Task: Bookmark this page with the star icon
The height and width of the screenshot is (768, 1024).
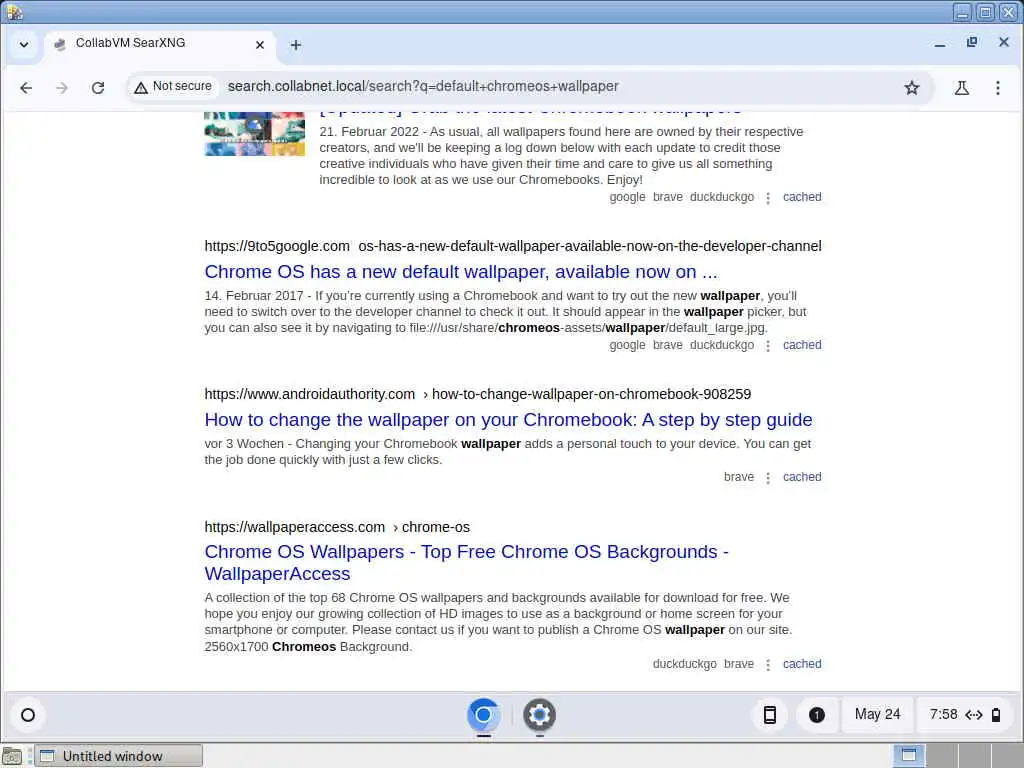Action: point(912,88)
